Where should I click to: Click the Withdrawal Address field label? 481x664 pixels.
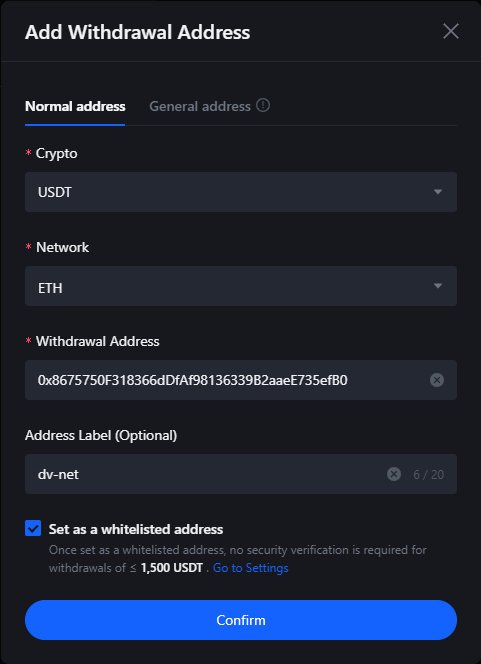click(97, 341)
